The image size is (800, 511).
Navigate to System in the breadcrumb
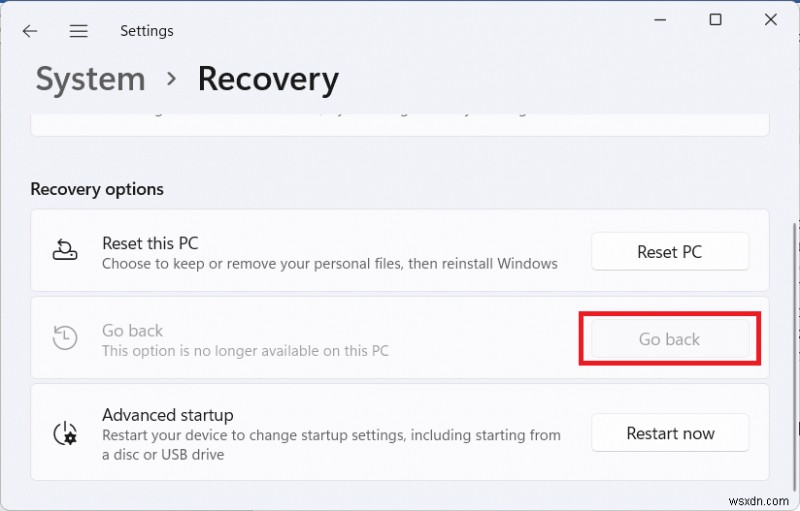[90, 79]
